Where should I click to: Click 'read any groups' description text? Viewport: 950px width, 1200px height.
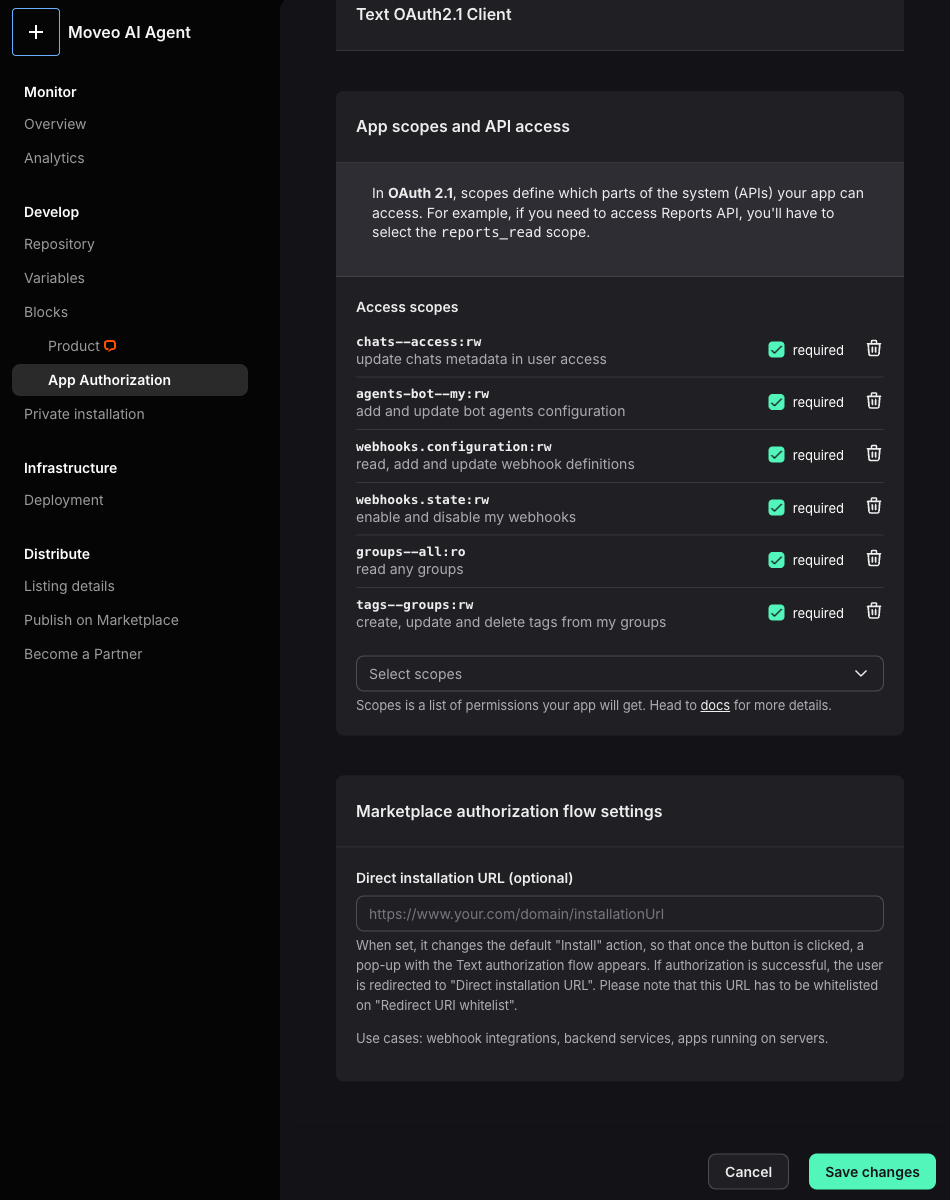pos(410,569)
